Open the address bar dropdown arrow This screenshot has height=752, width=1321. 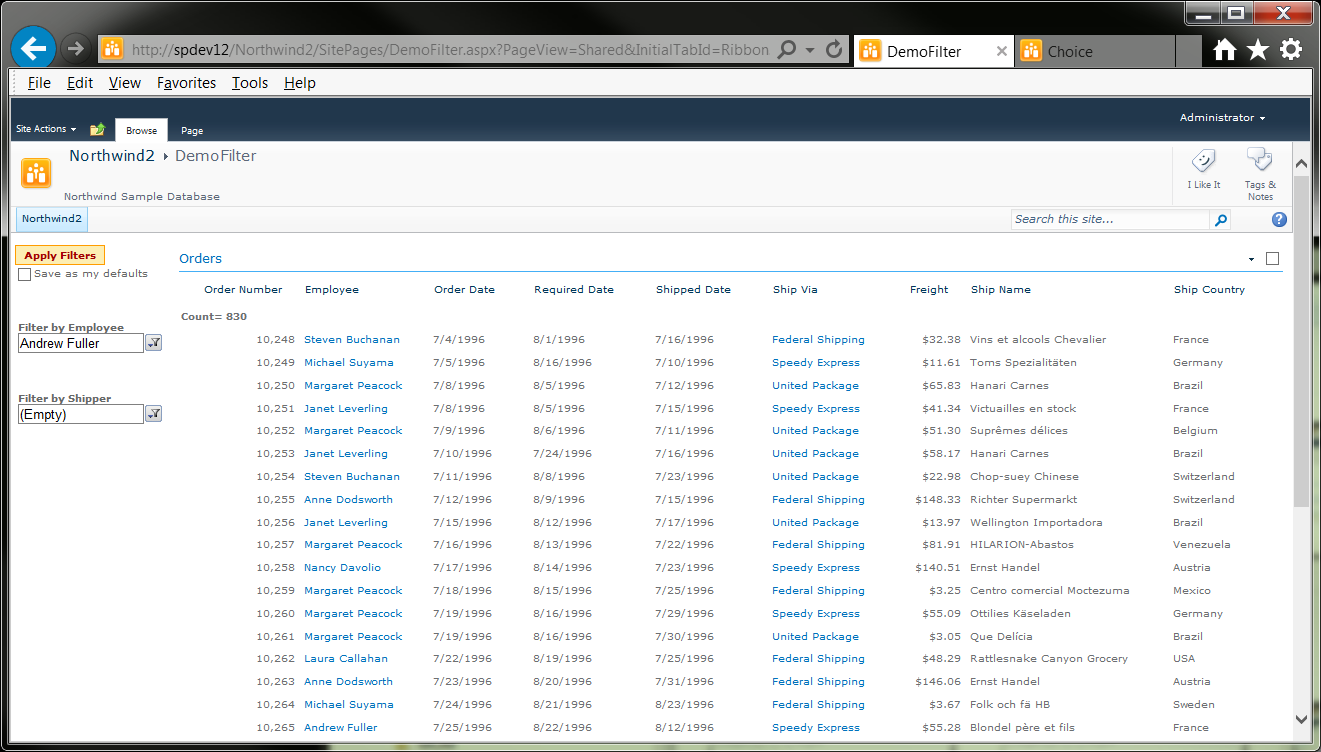[810, 50]
